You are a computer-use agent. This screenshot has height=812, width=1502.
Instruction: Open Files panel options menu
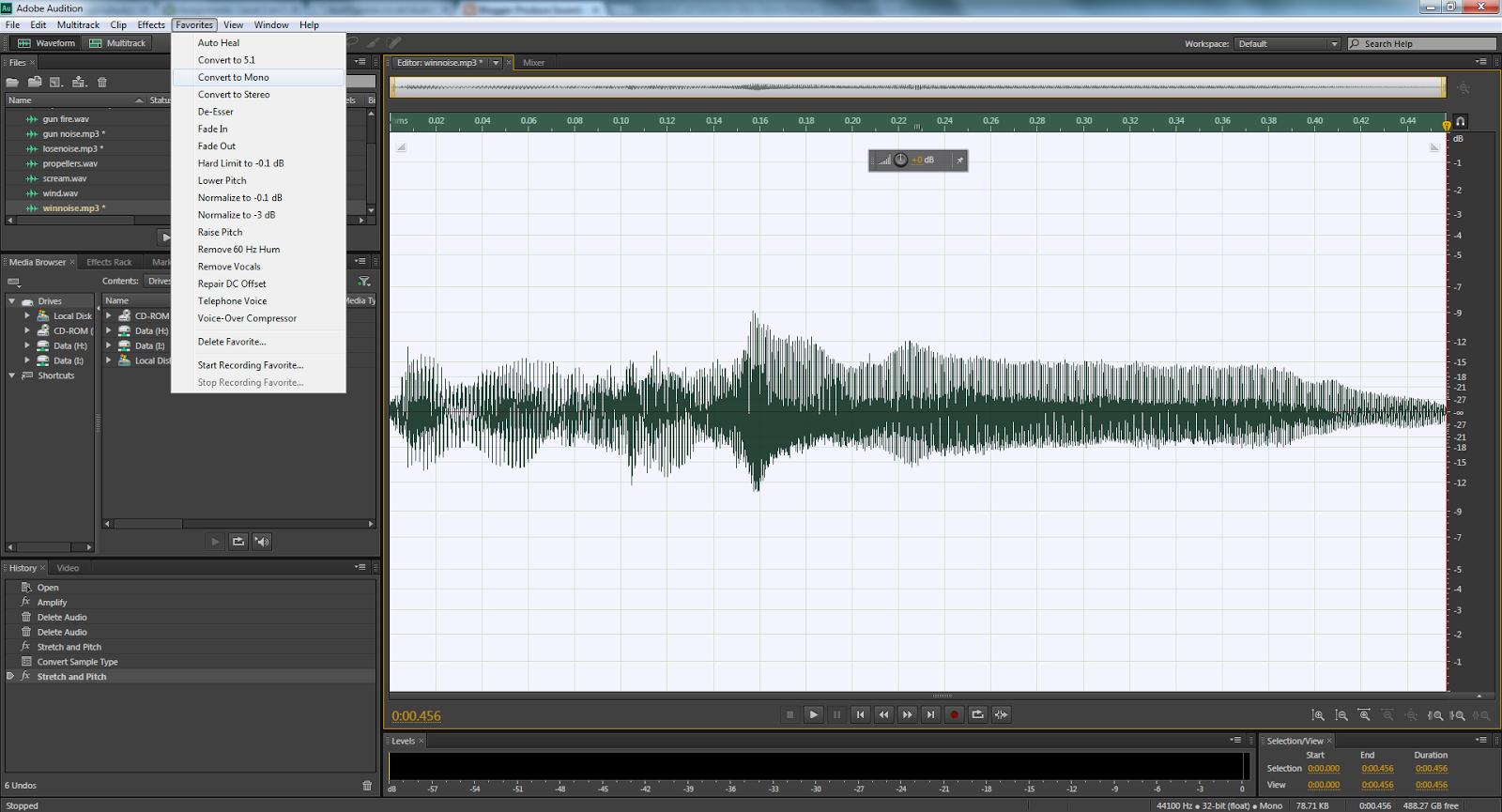pyautogui.click(x=360, y=62)
